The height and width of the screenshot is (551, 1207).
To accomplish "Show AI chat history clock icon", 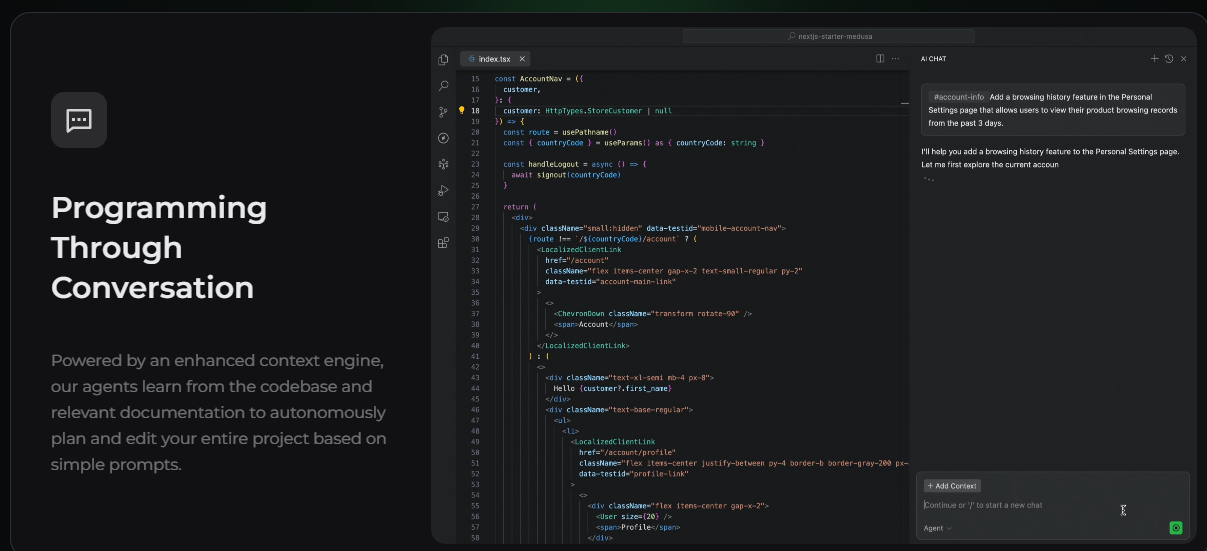I will [1169, 59].
